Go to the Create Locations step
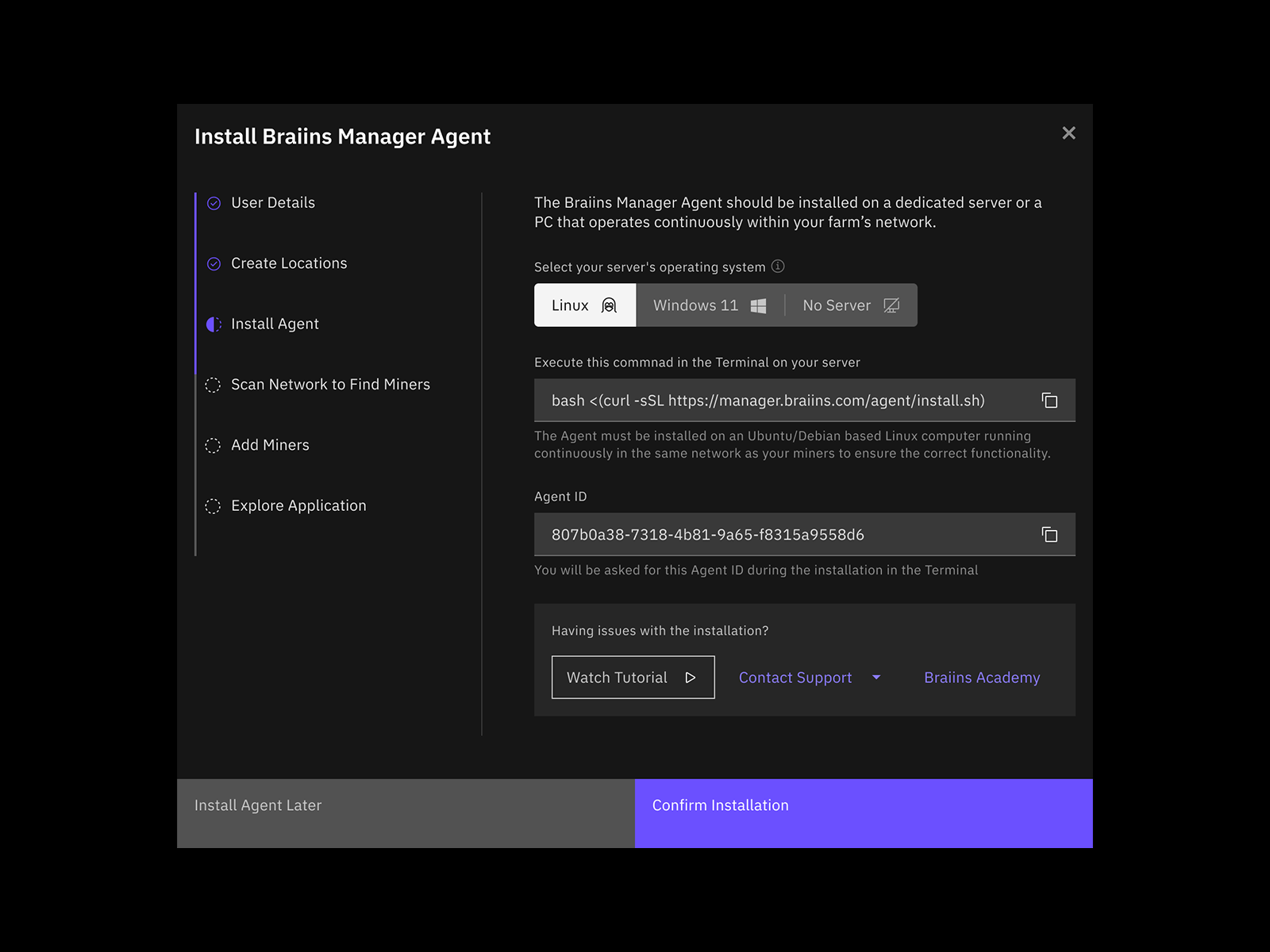 point(289,263)
